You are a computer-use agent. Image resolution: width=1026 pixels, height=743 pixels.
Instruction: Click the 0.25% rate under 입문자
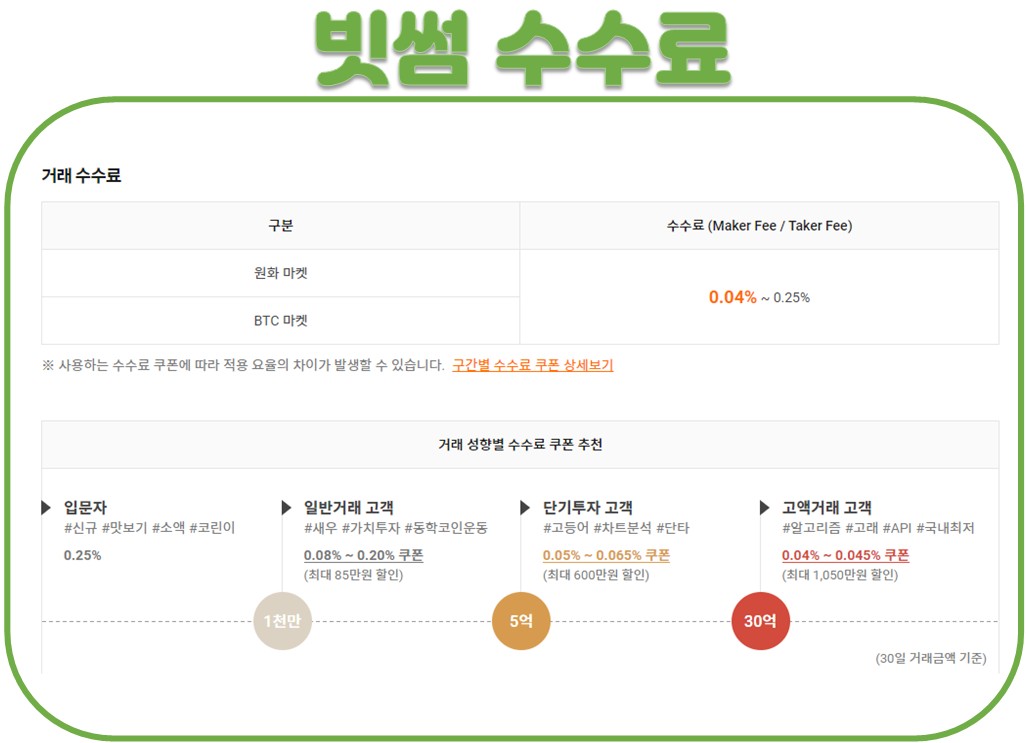[82, 555]
